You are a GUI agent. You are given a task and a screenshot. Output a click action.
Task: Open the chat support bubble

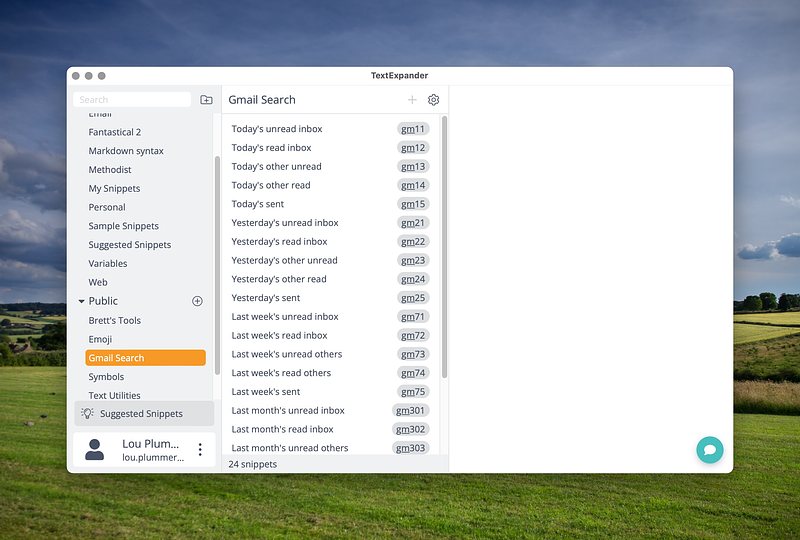click(x=710, y=450)
